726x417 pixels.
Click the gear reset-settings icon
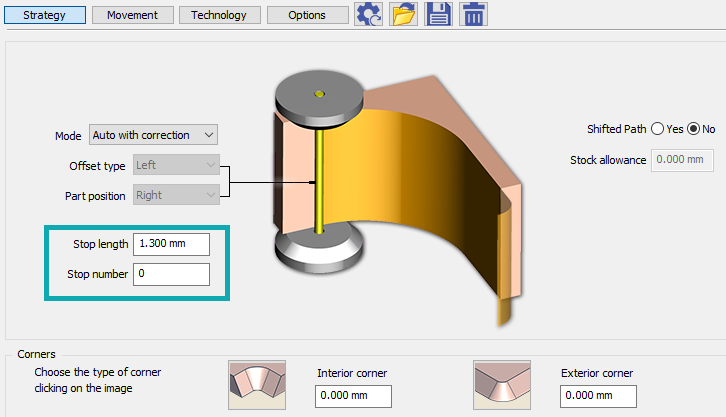tap(370, 14)
